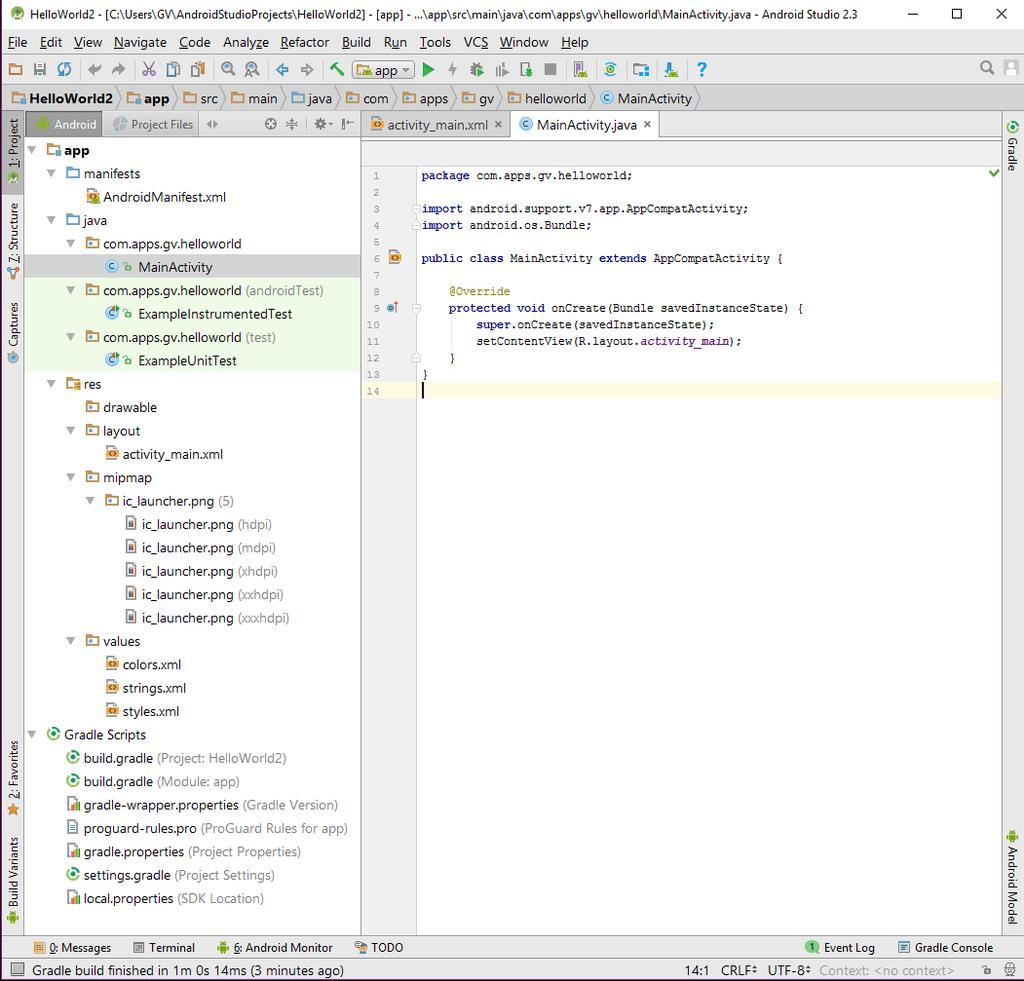Open the Refactor menu
Viewport: 1024px width, 981px height.
click(304, 42)
